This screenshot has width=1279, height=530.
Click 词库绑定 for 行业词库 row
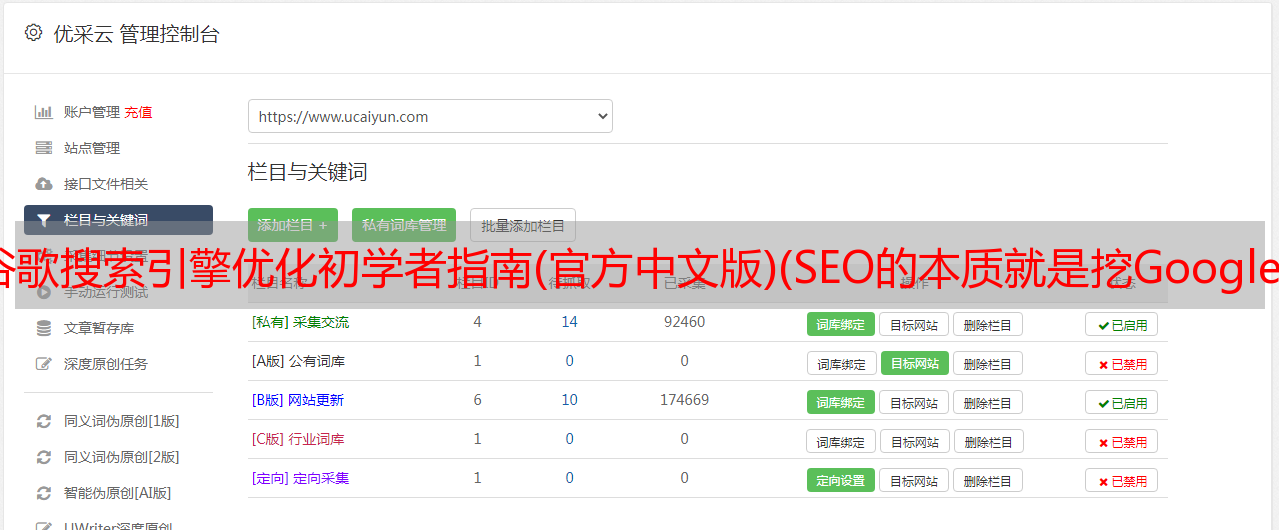(x=841, y=441)
